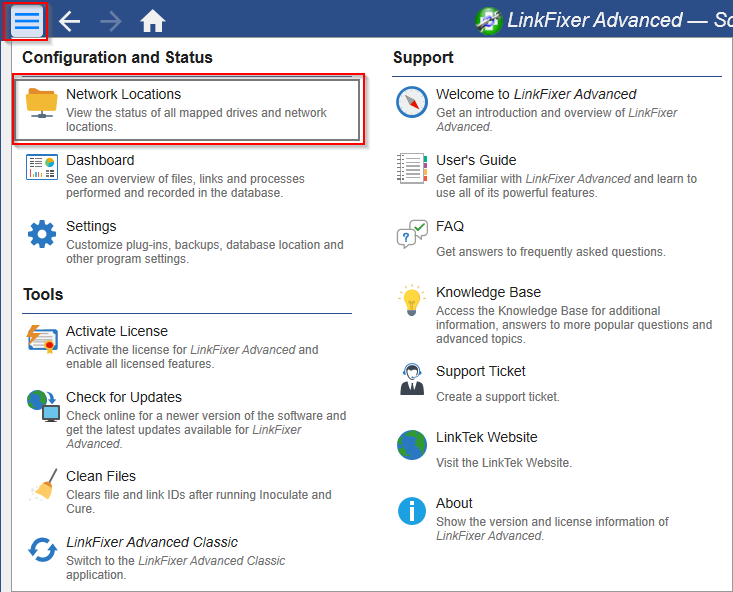Go to the Home screen icon
Viewport: 733px width, 592px height.
[152, 21]
